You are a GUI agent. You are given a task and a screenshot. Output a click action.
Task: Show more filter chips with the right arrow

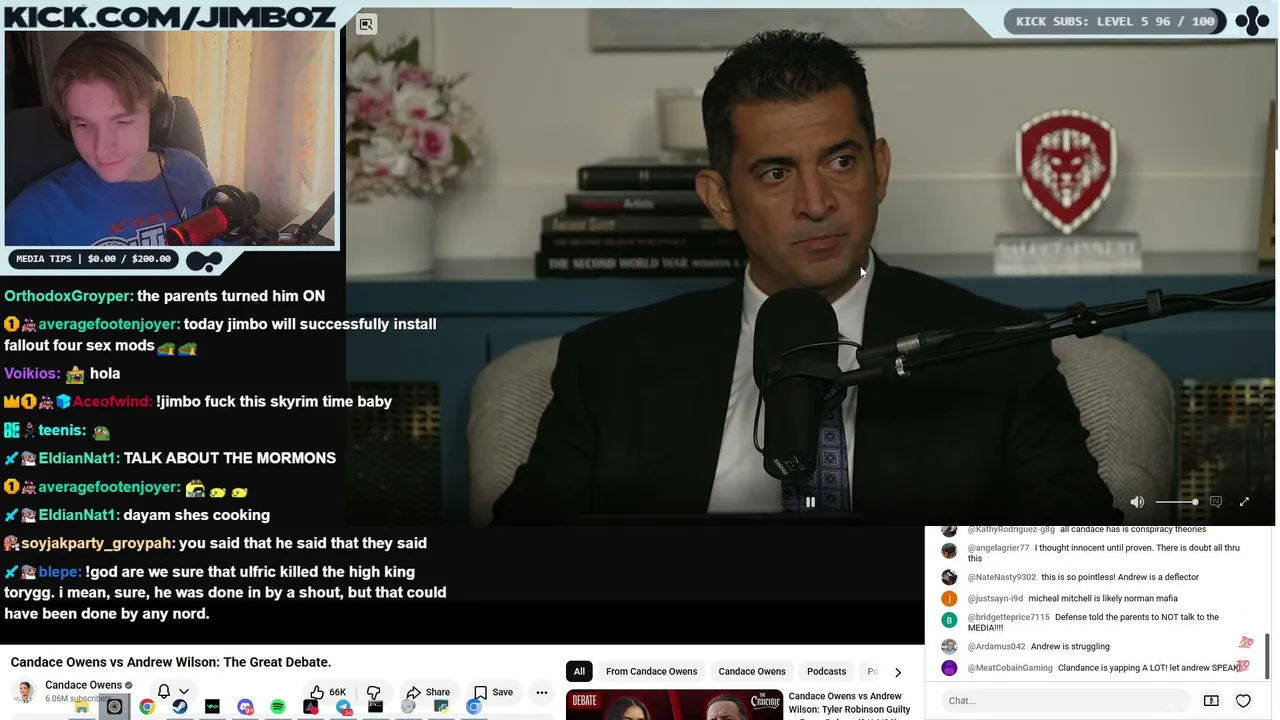tap(898, 672)
